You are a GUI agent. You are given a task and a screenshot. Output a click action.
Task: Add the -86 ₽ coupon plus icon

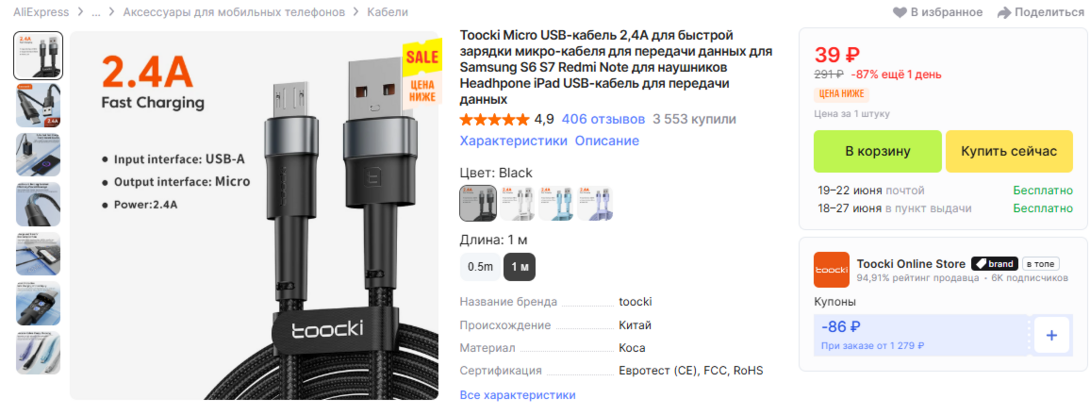click(1051, 336)
